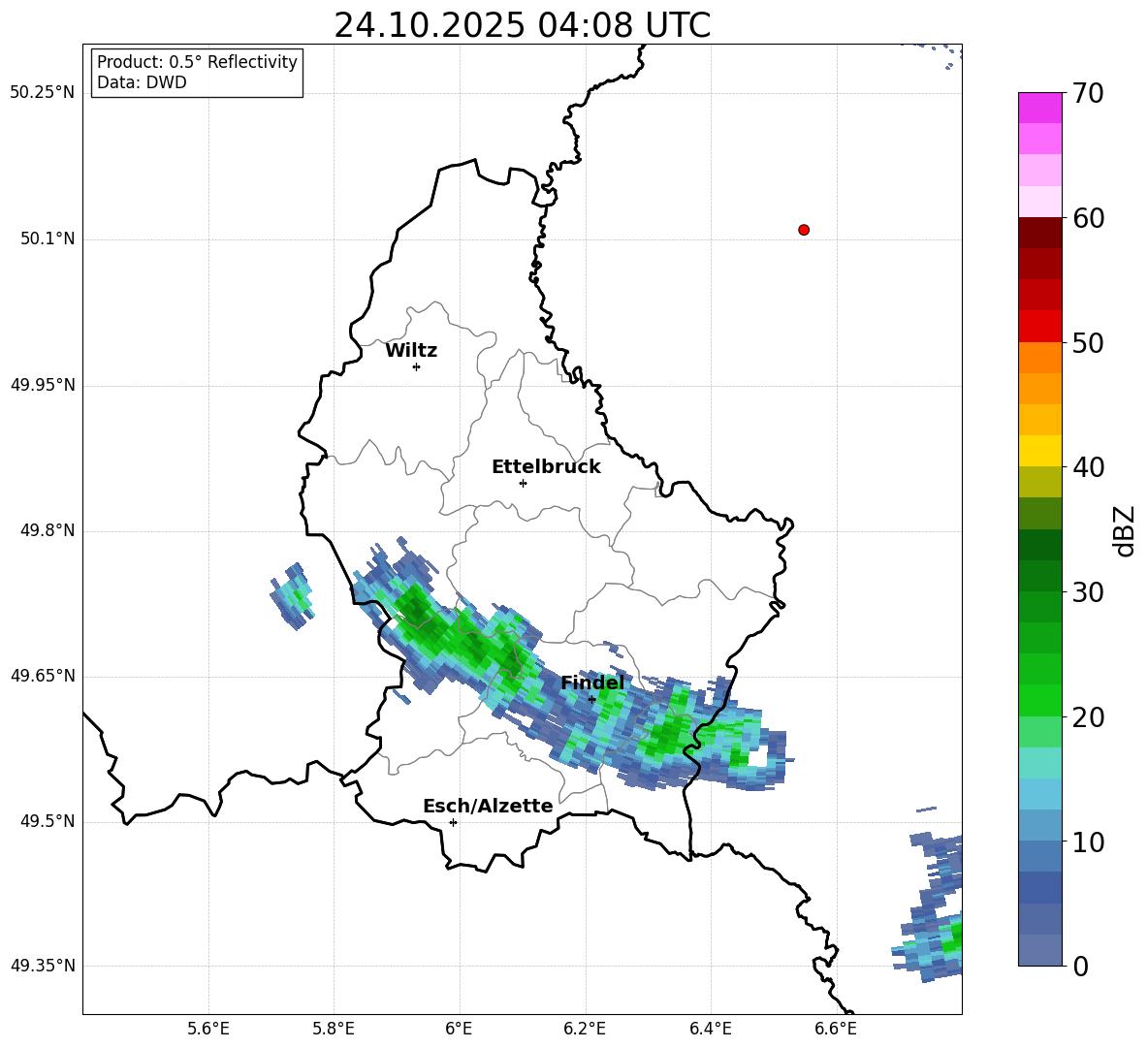Click the Esch/Alzette location cross marker

453,822
